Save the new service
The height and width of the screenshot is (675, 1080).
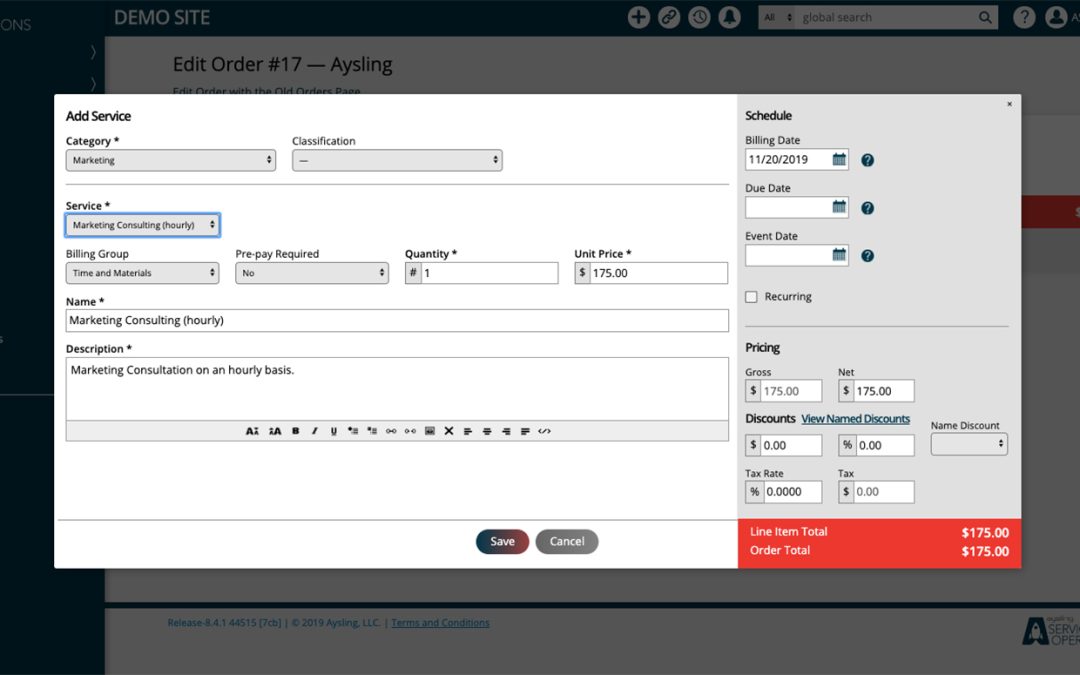tap(502, 541)
